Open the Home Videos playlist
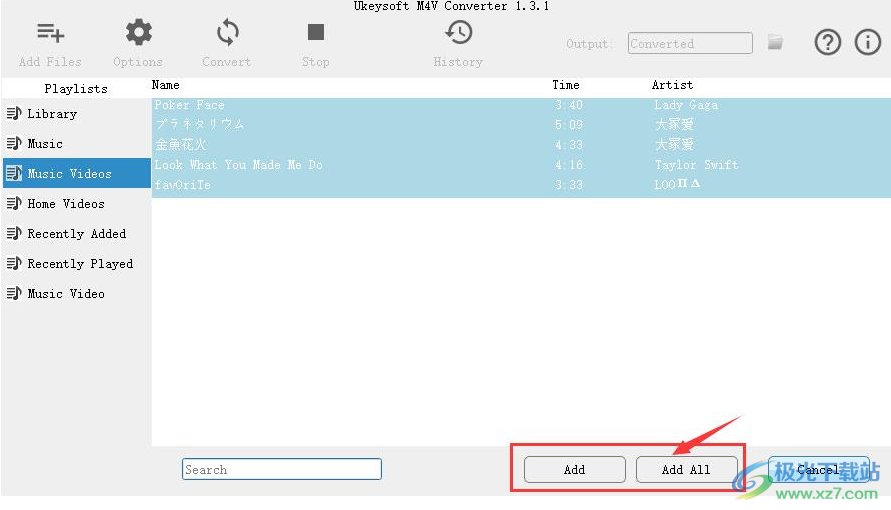Viewport: 891px width, 510px height. (x=76, y=203)
